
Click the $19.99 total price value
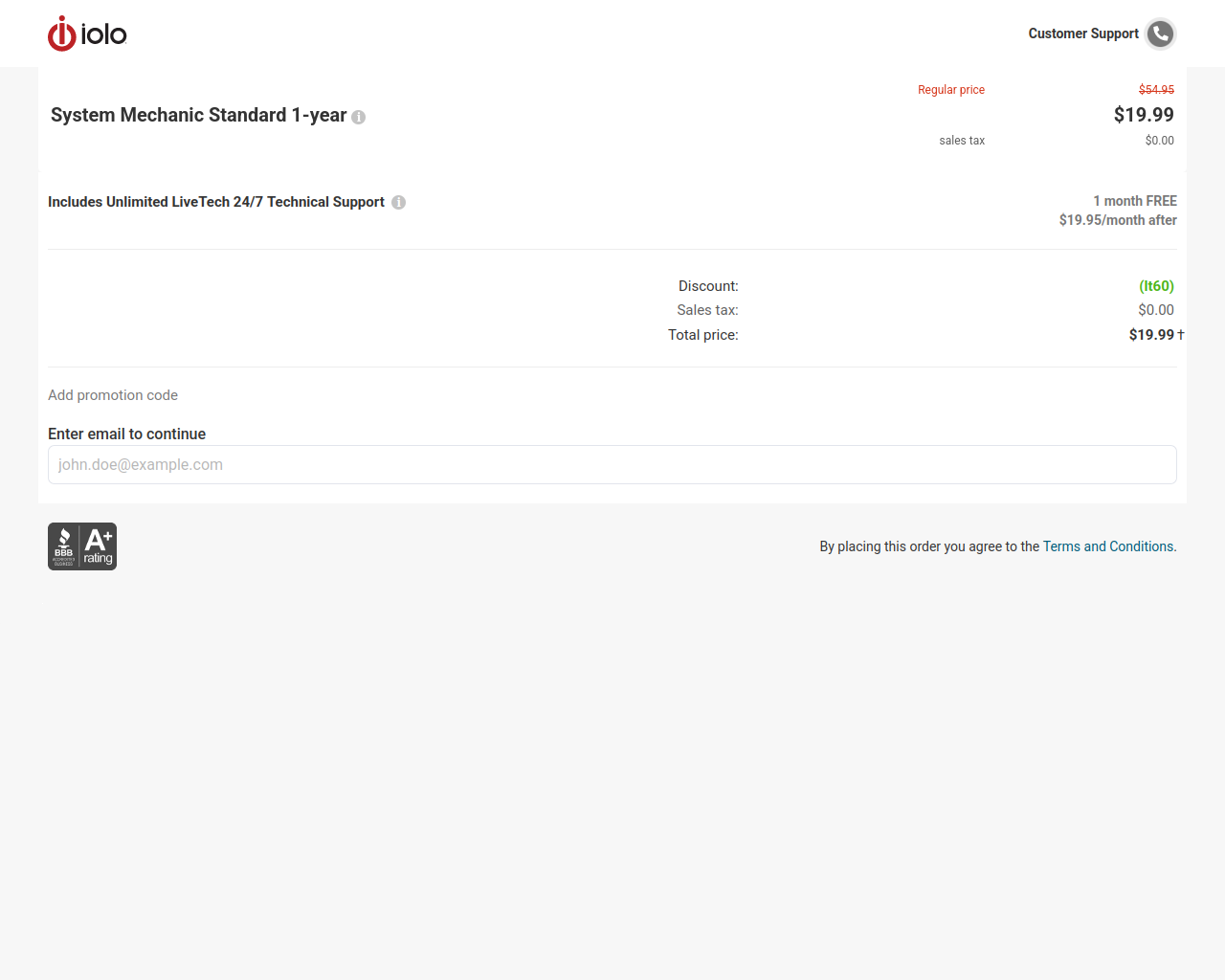tap(1151, 335)
